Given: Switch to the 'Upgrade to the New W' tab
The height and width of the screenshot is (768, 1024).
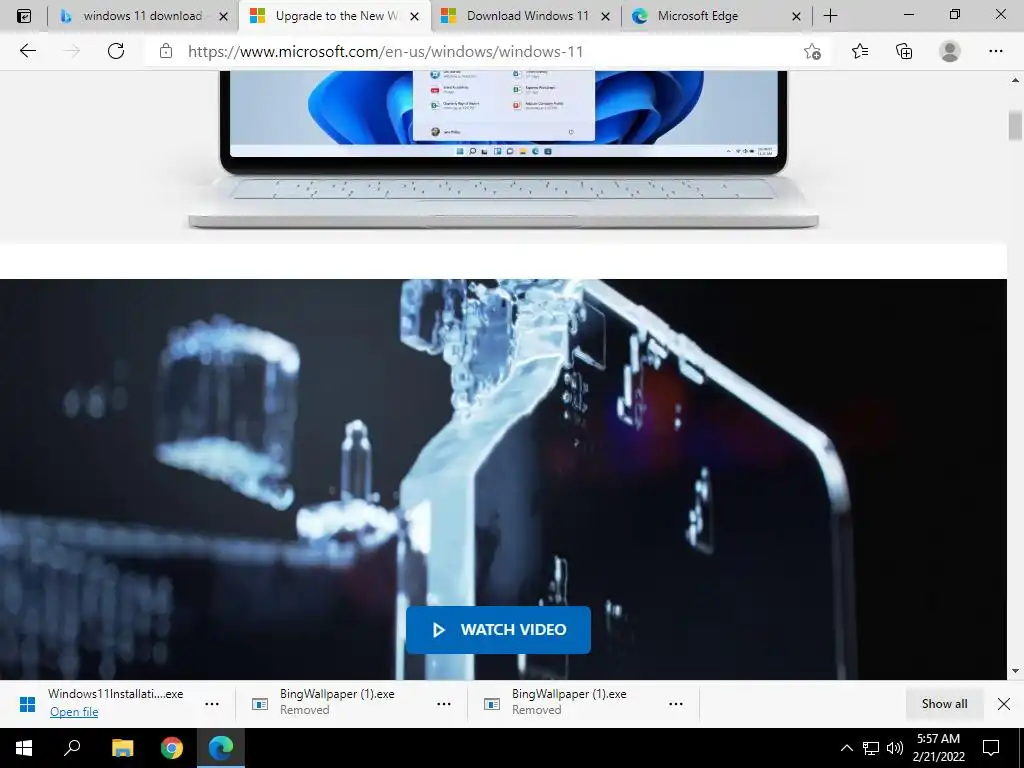Looking at the screenshot, I should point(334,16).
